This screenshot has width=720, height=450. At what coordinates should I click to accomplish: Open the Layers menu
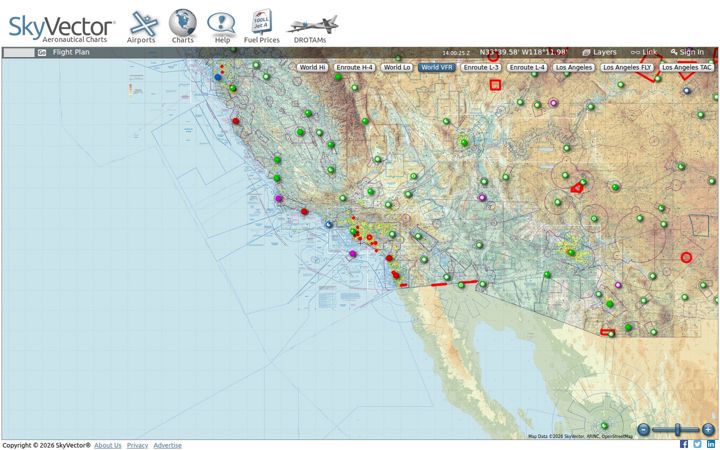click(x=599, y=52)
